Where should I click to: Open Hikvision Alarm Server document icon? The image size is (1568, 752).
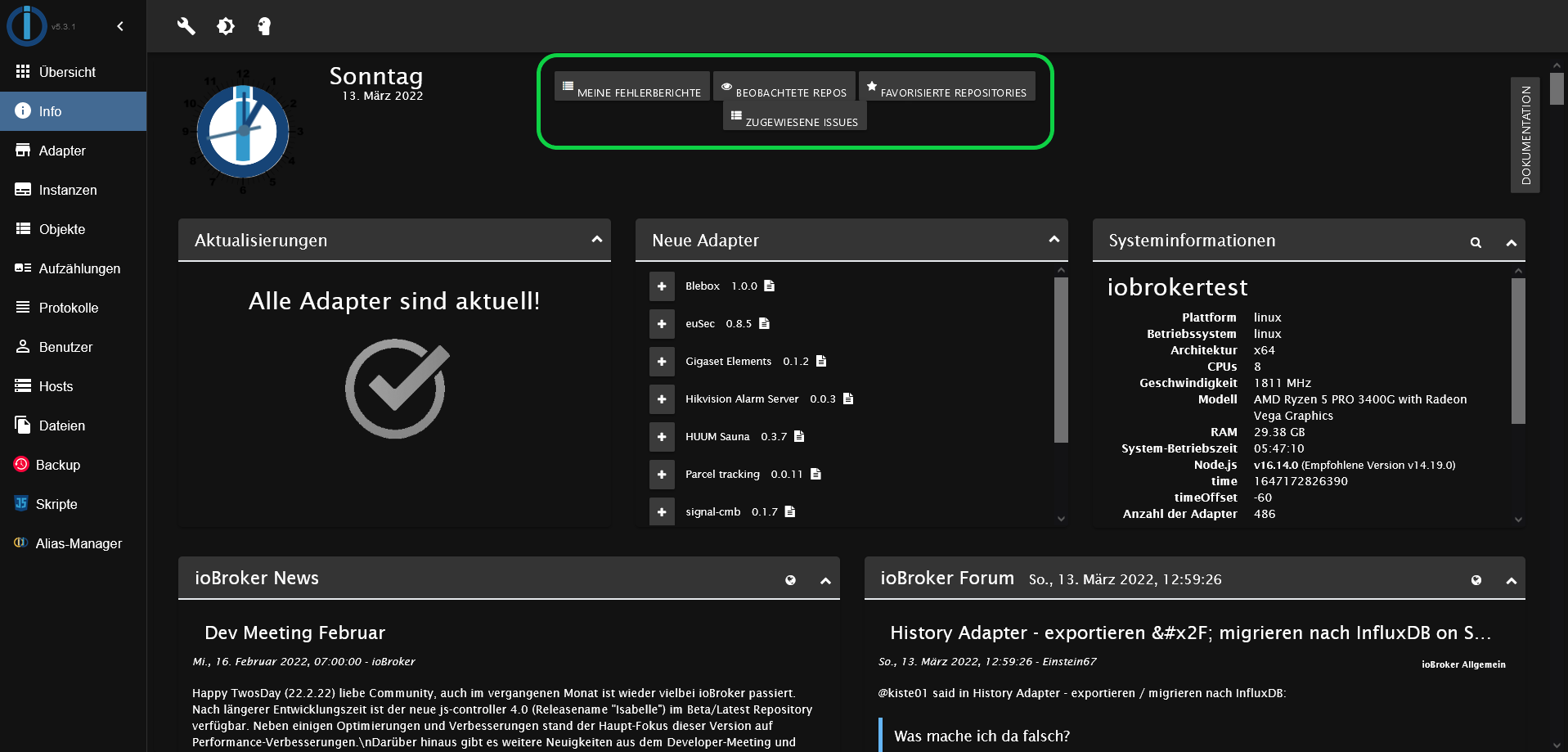848,399
